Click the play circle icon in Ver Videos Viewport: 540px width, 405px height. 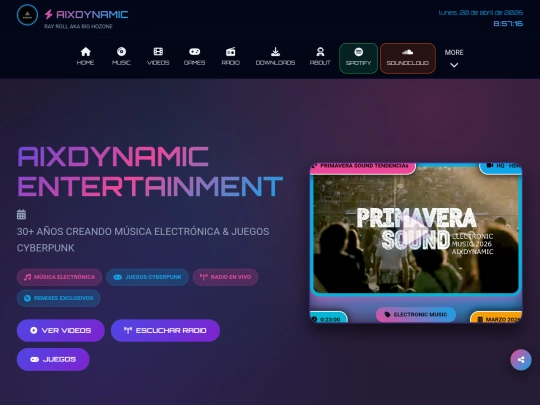pos(33,330)
